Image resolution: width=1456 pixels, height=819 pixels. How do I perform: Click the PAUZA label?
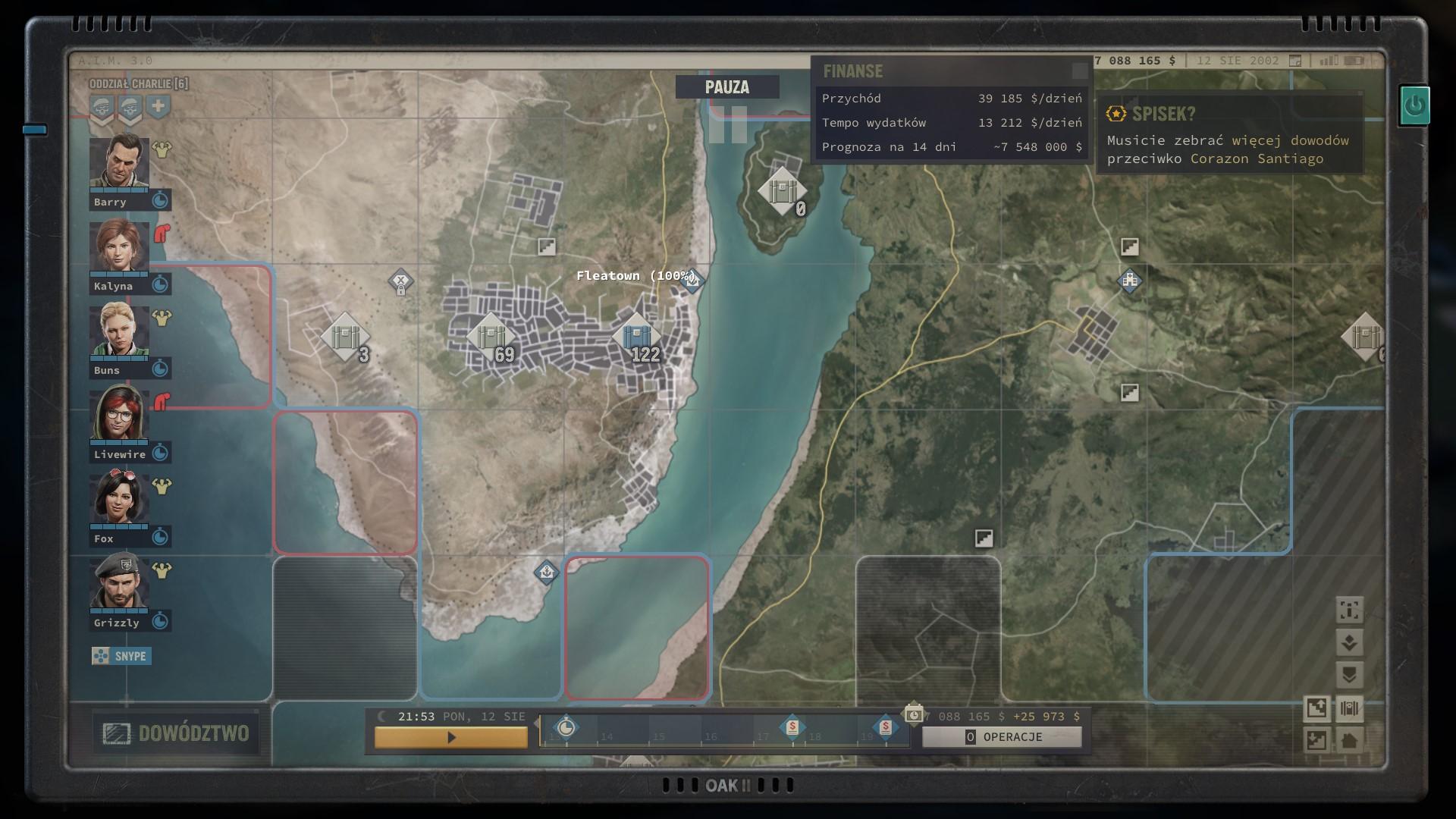click(x=727, y=87)
